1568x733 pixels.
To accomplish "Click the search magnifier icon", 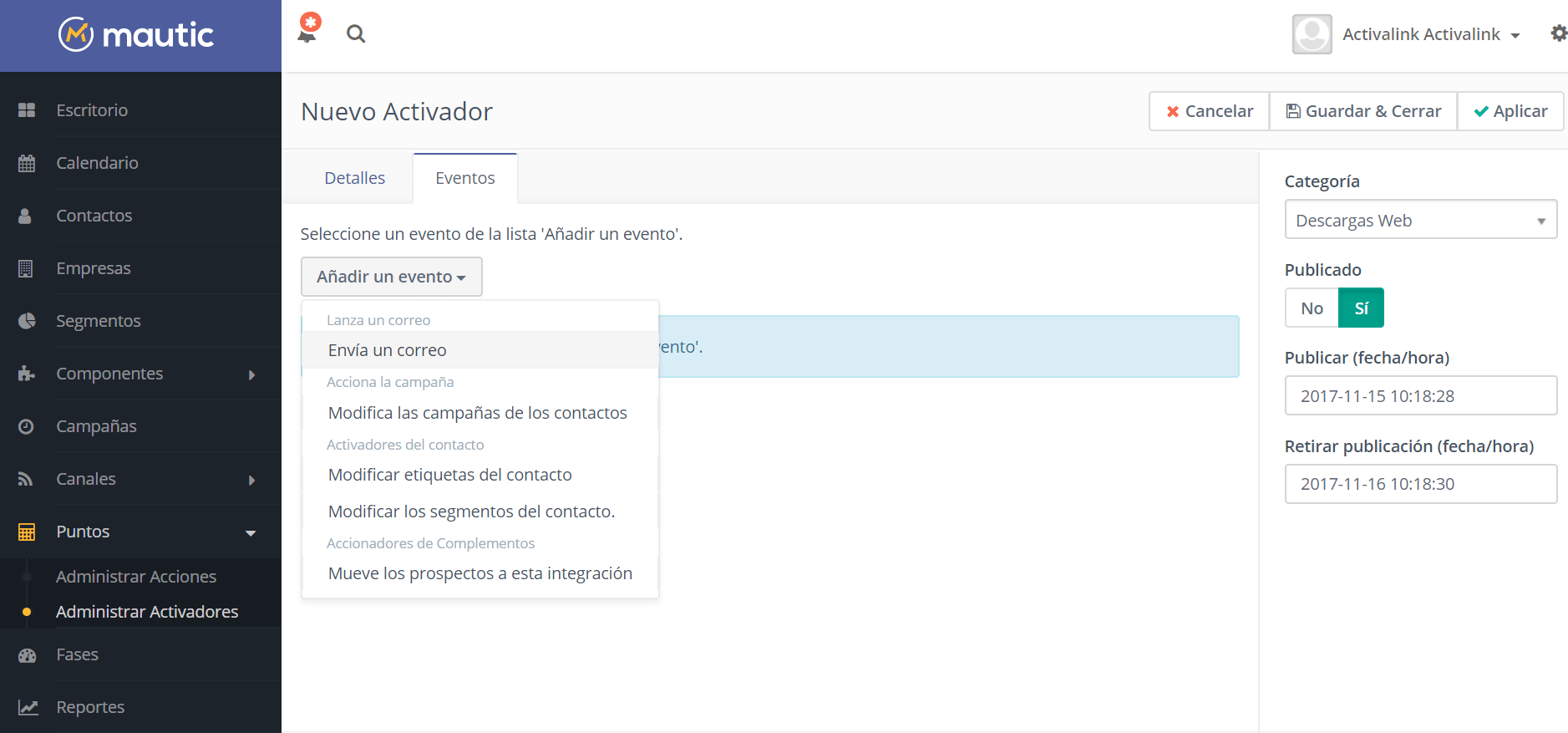I will pos(356,34).
